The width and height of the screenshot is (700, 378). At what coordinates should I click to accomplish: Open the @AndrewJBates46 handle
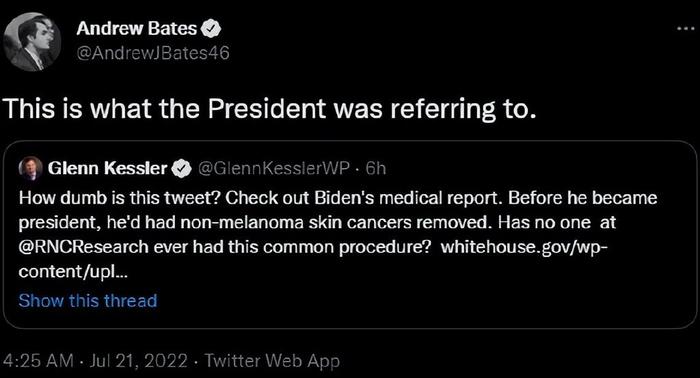pos(153,53)
